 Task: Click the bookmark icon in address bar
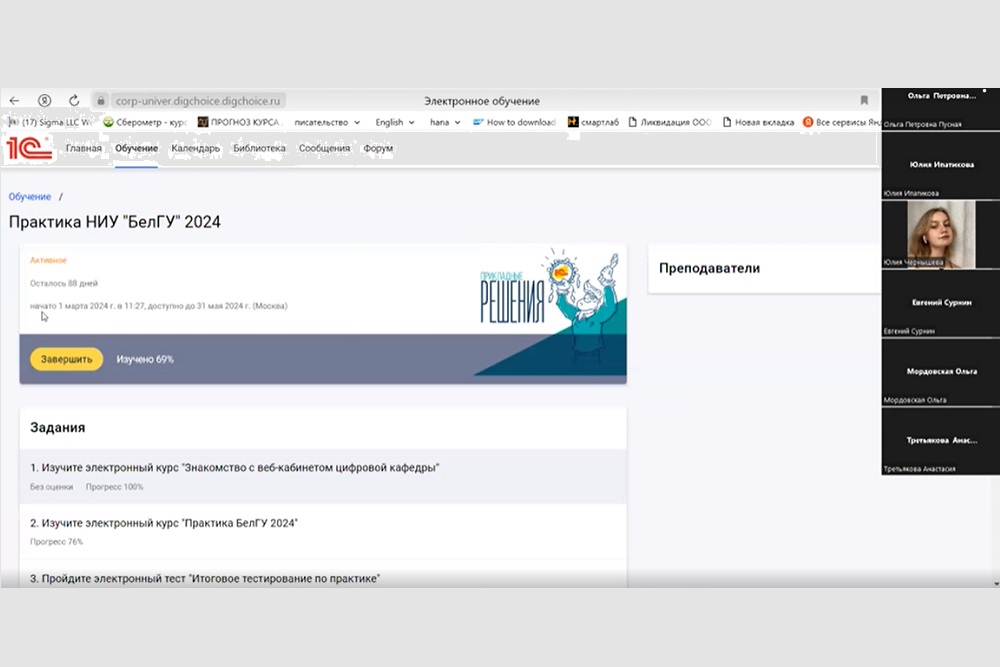point(864,101)
